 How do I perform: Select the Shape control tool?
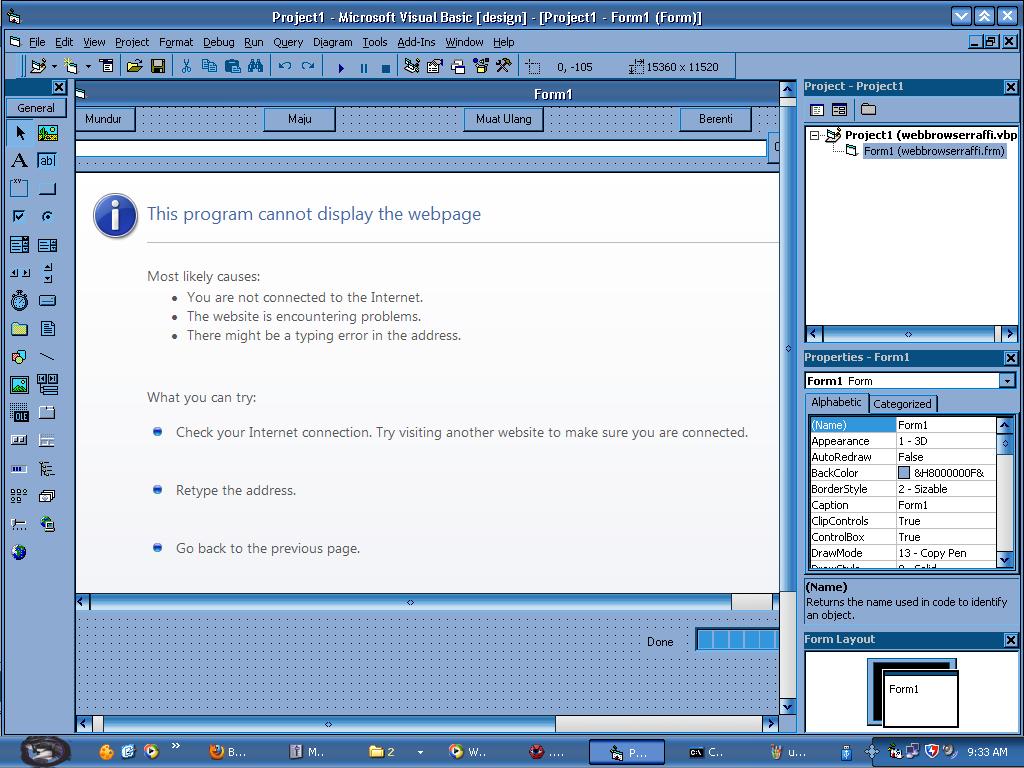tap(20, 357)
